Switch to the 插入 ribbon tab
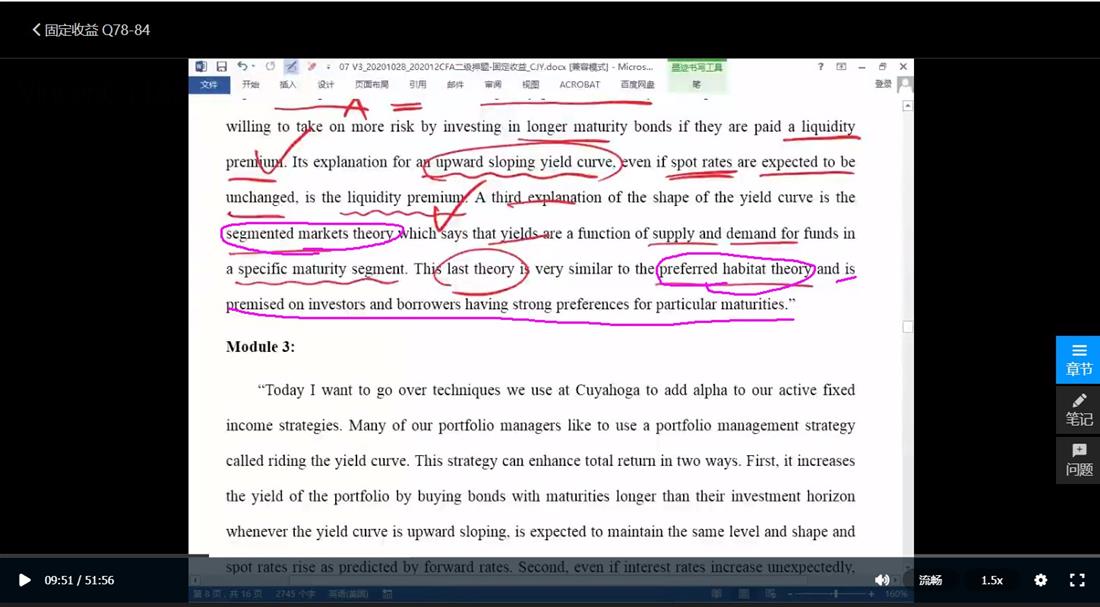The width and height of the screenshot is (1100, 607). (288, 84)
